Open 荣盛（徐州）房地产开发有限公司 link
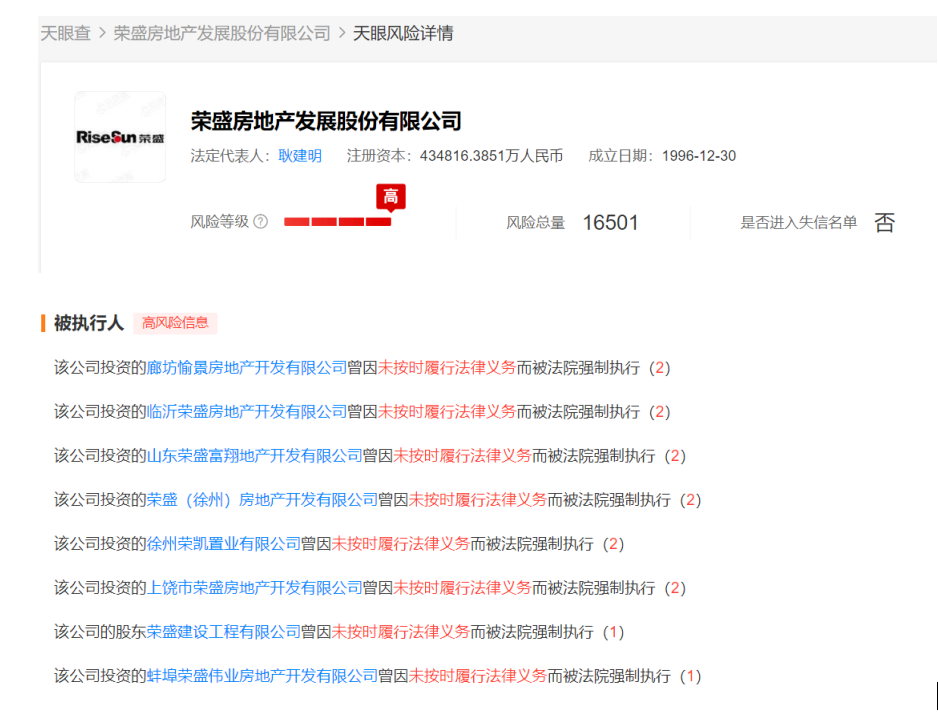938x718 pixels. pos(263,500)
